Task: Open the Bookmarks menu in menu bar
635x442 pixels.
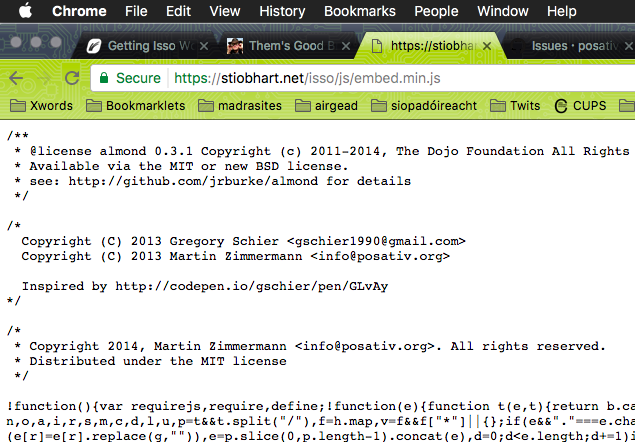Action: pos(360,12)
